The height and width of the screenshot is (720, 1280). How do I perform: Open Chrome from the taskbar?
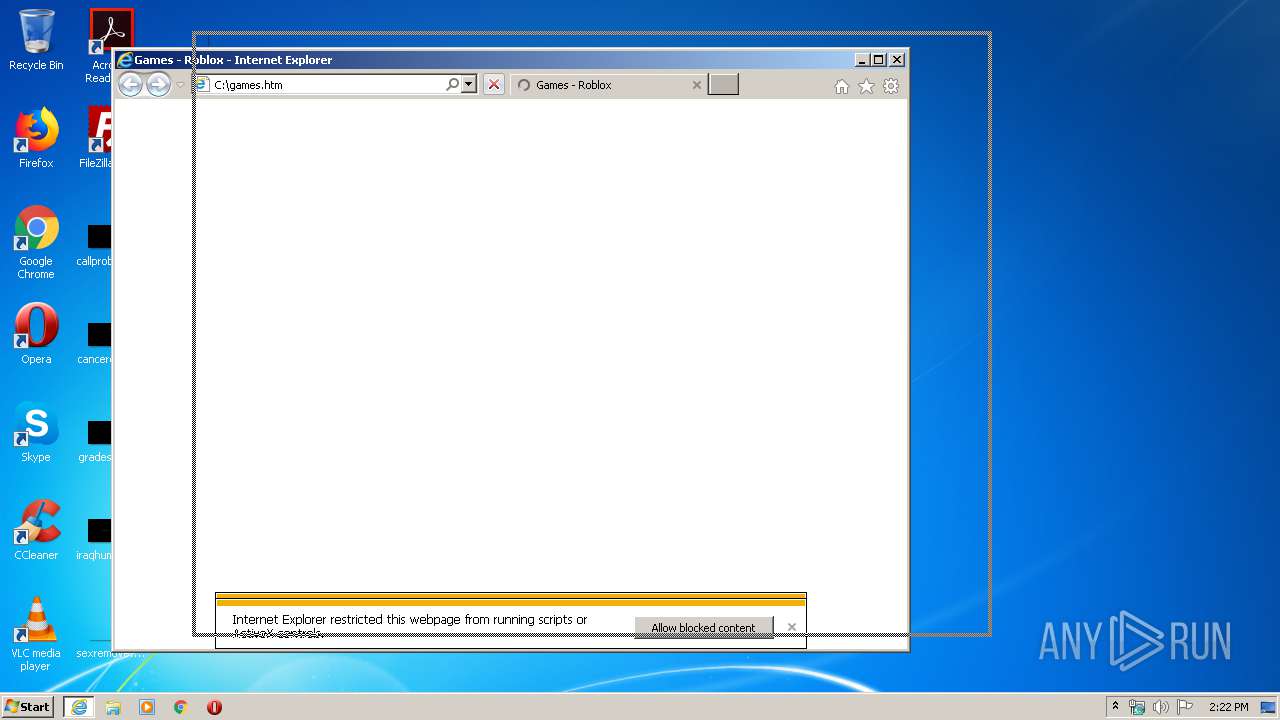[181, 707]
